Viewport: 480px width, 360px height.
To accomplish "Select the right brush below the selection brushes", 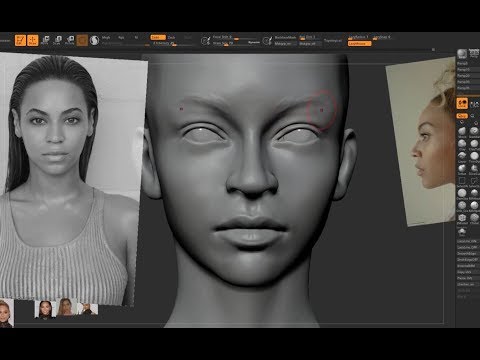I will click(474, 194).
